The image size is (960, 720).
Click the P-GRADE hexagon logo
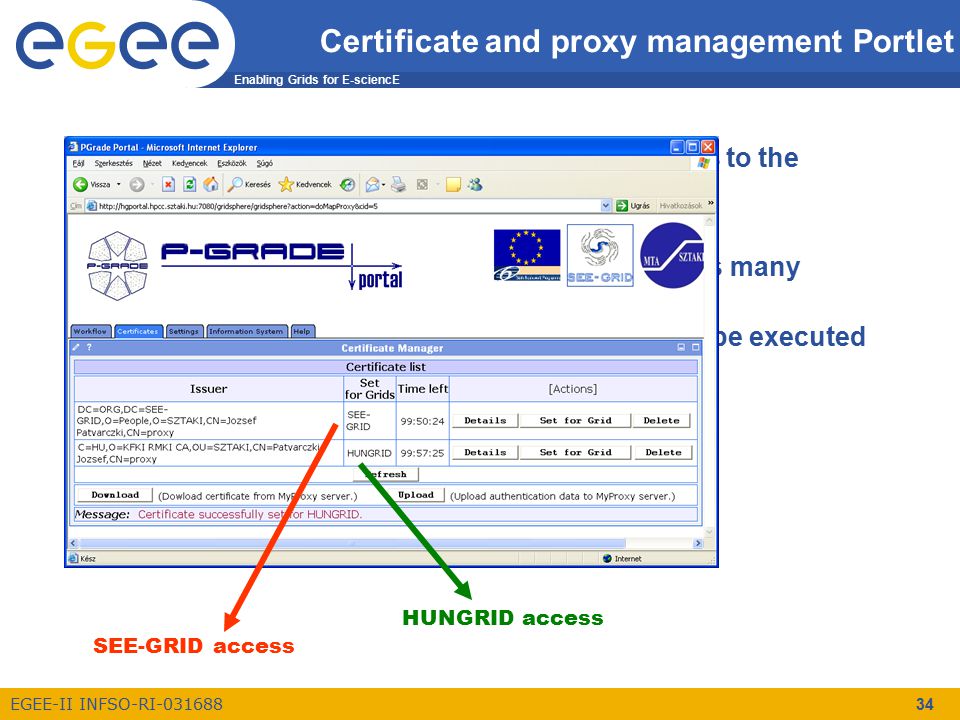click(118, 265)
